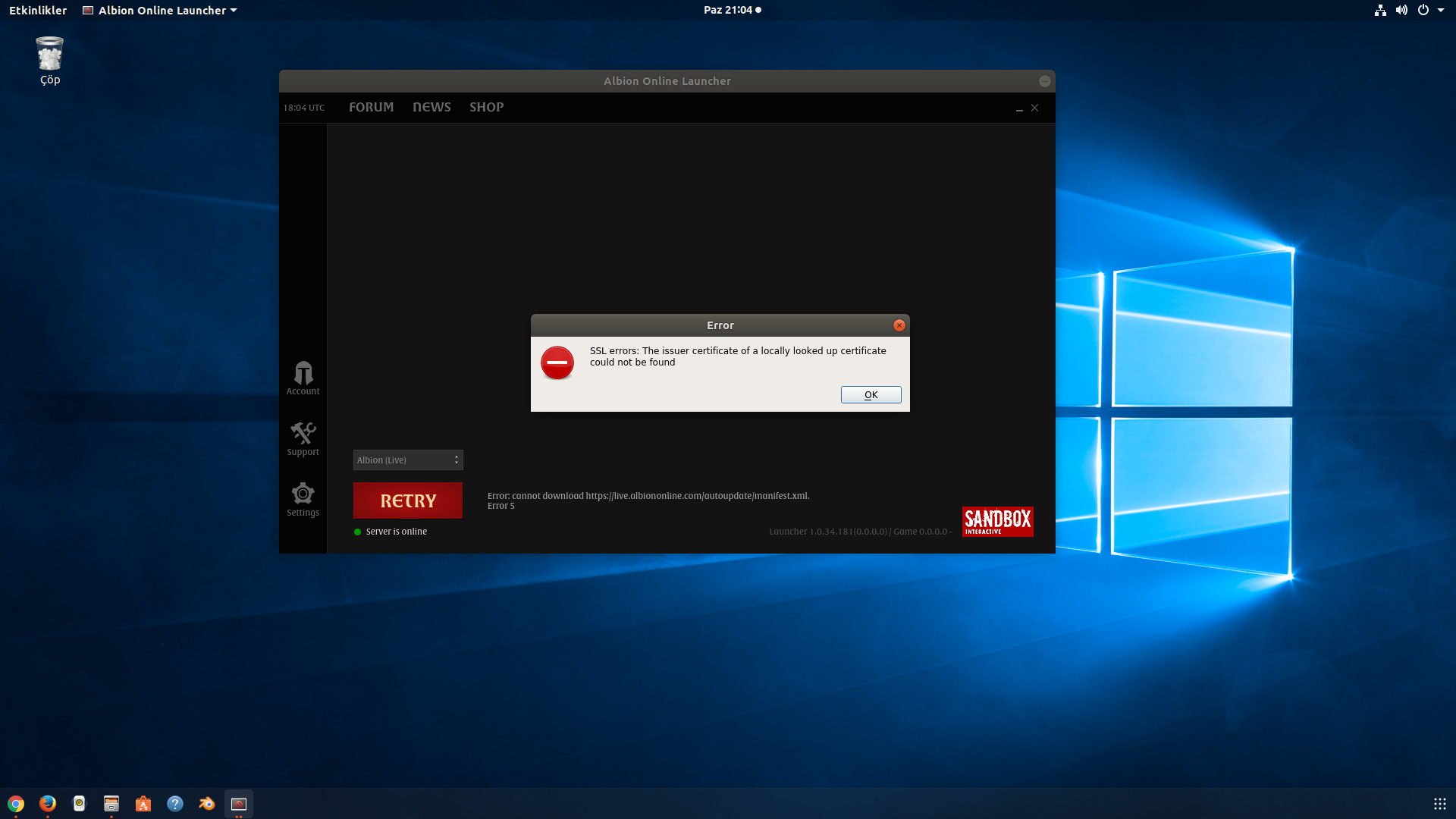Click the News navigation link
Screen dimensions: 1456x819
(x=432, y=107)
